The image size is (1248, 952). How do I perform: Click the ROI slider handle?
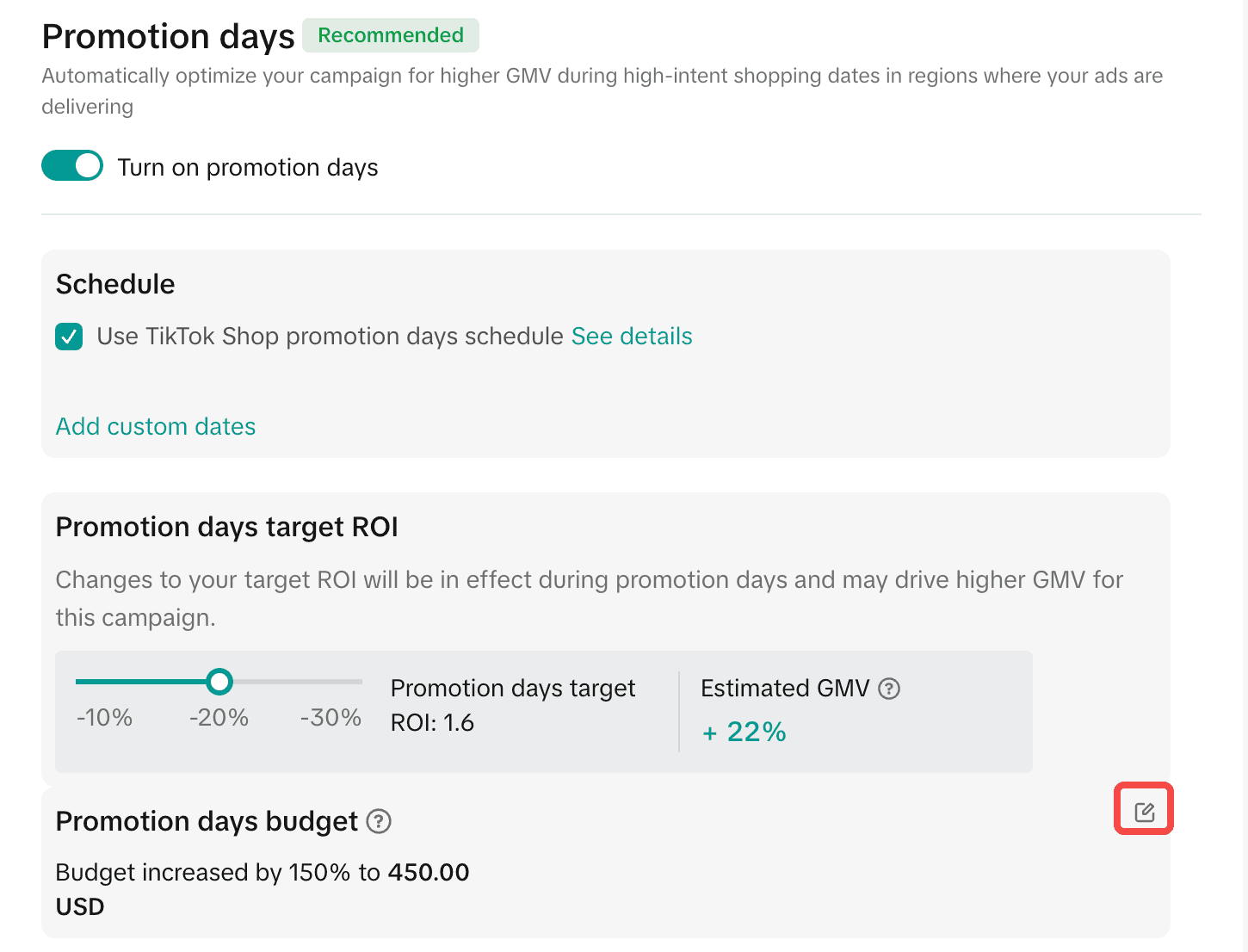(219, 682)
